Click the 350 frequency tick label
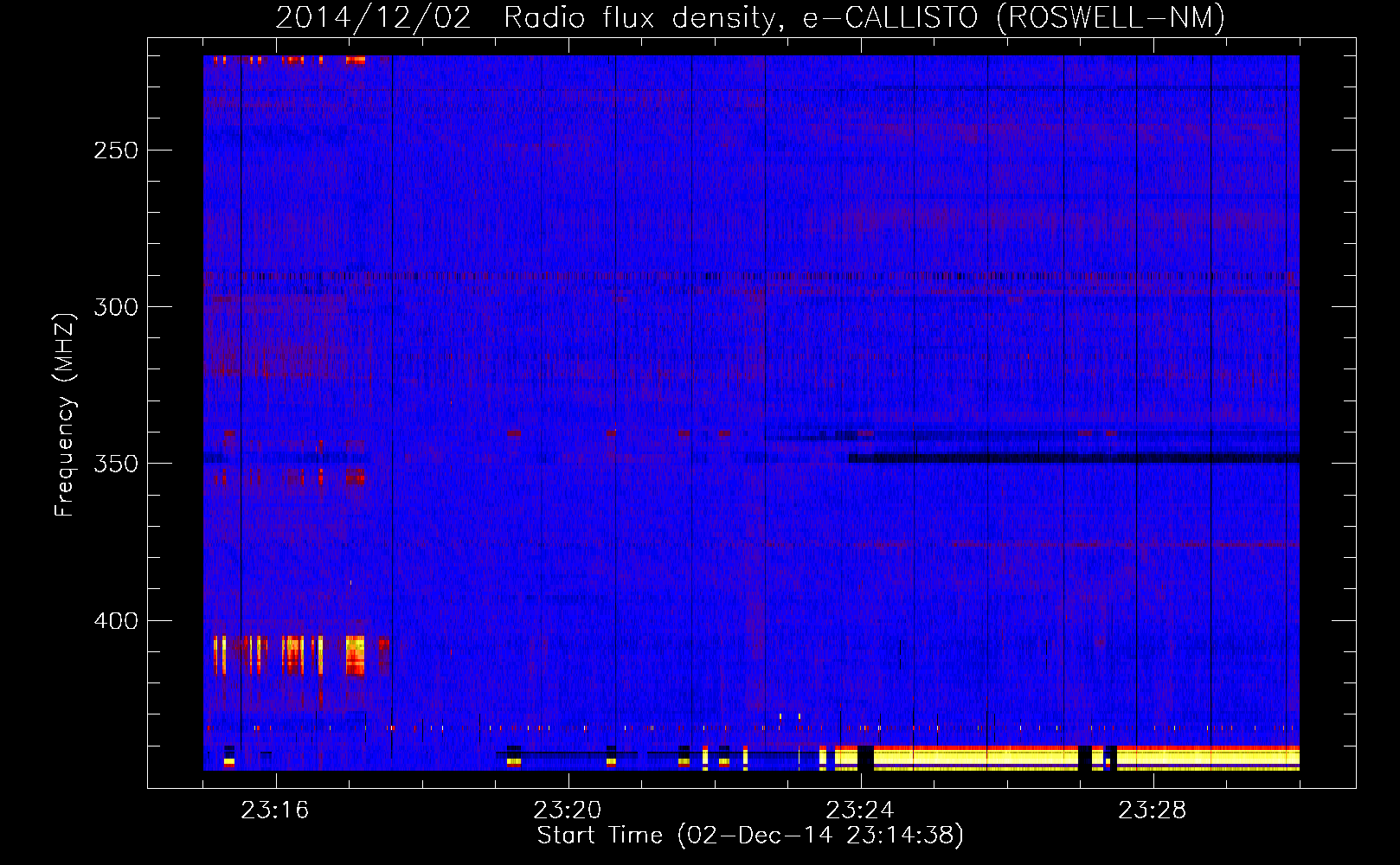 (115, 464)
